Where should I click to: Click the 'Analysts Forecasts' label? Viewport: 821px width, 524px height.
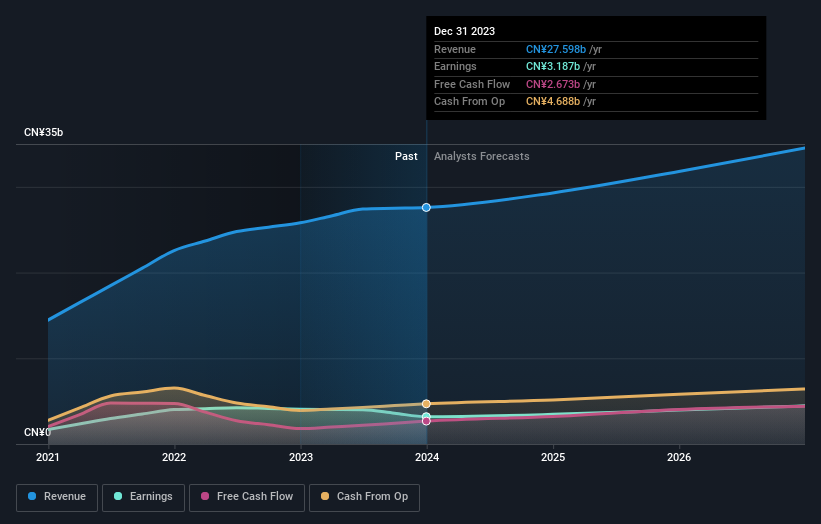point(481,156)
